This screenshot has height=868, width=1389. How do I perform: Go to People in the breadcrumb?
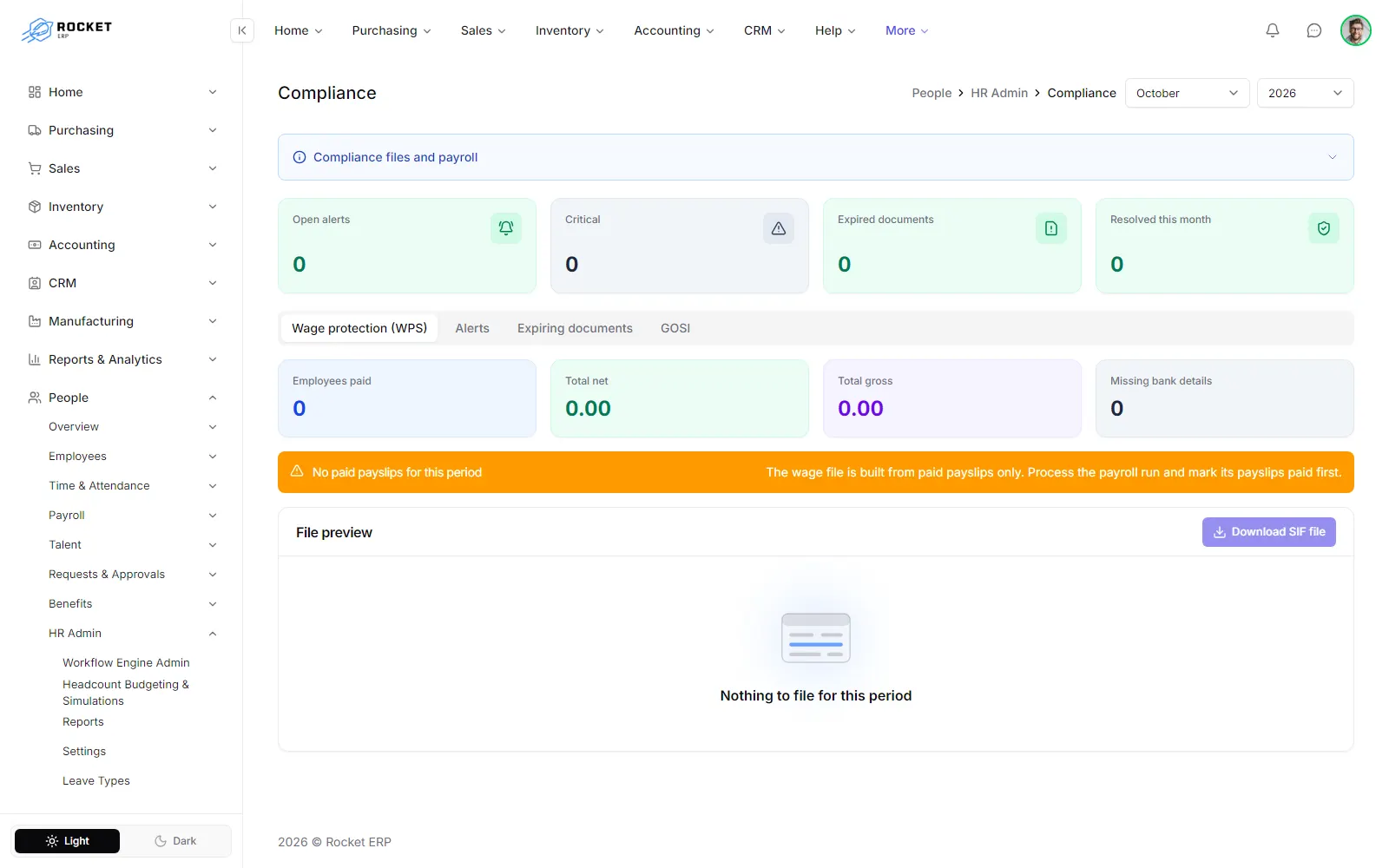(931, 93)
